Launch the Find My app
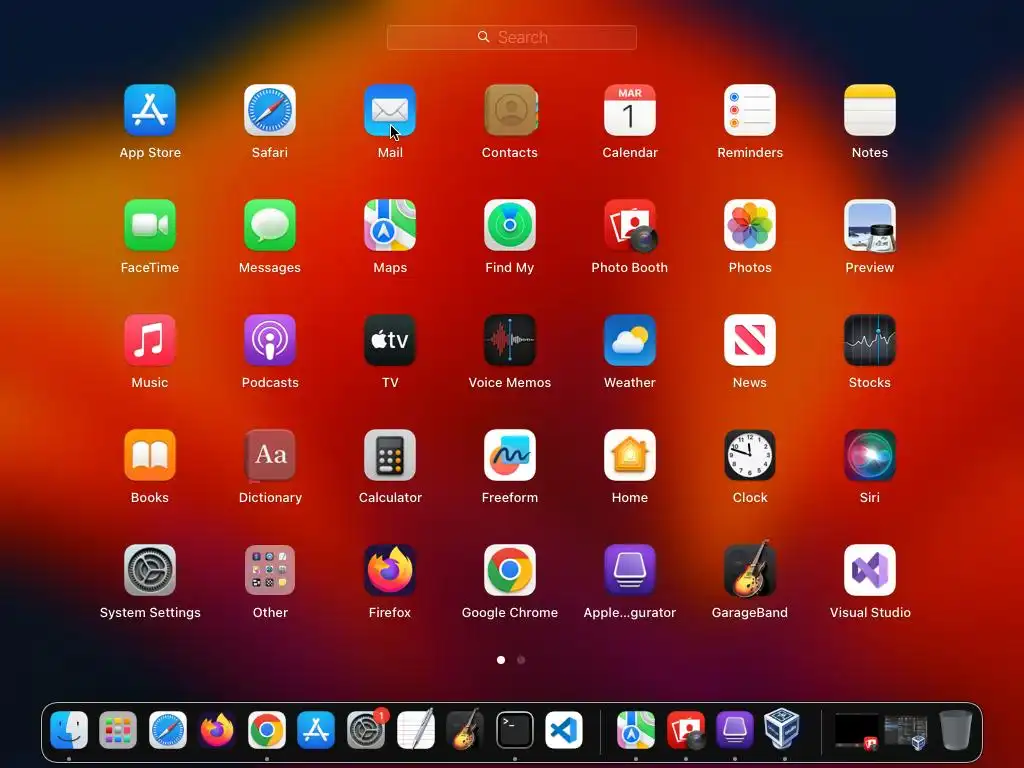Viewport: 1024px width, 768px height. click(x=510, y=225)
